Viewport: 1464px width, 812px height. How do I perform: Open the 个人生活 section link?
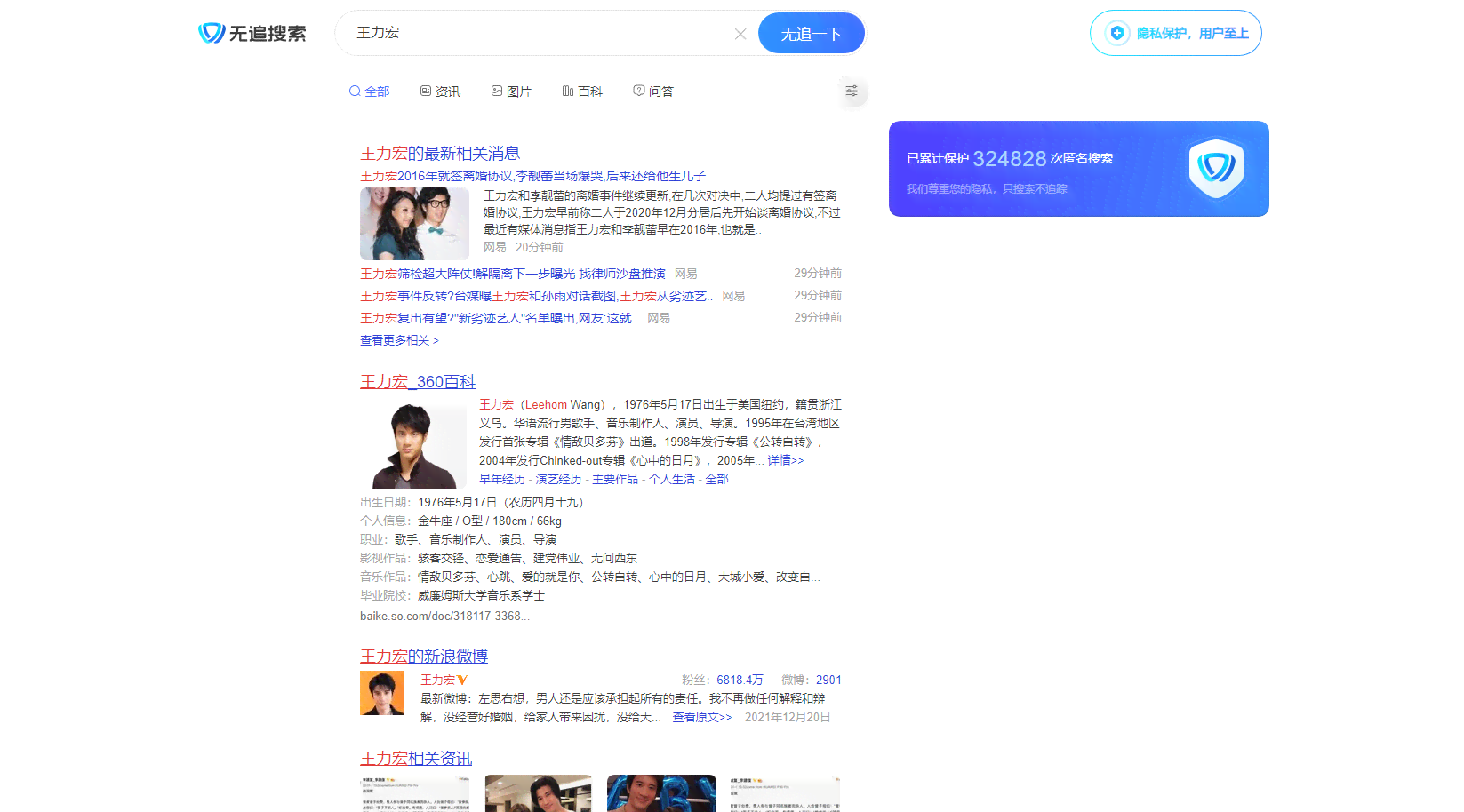(672, 479)
